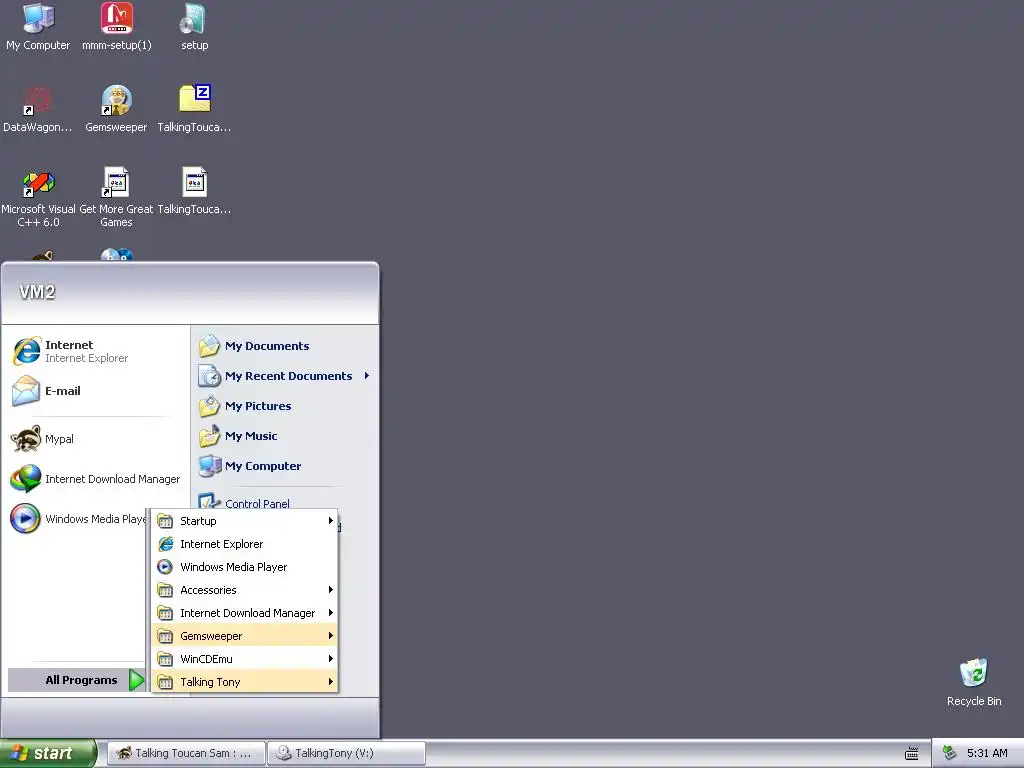Screen dimensions: 1024x768
Task: Click the 5:31 AM clock
Action: [987, 754]
